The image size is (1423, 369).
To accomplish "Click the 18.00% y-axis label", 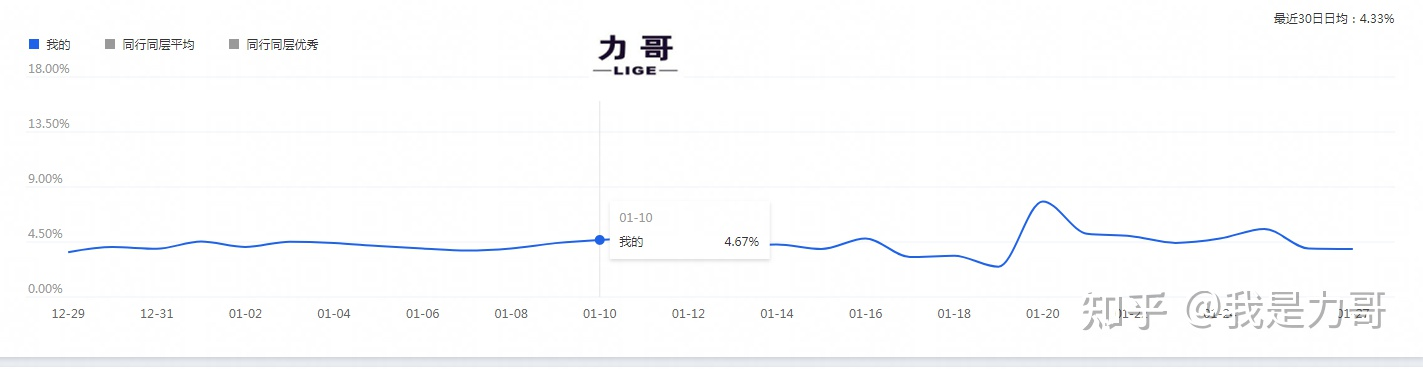I will click(50, 69).
